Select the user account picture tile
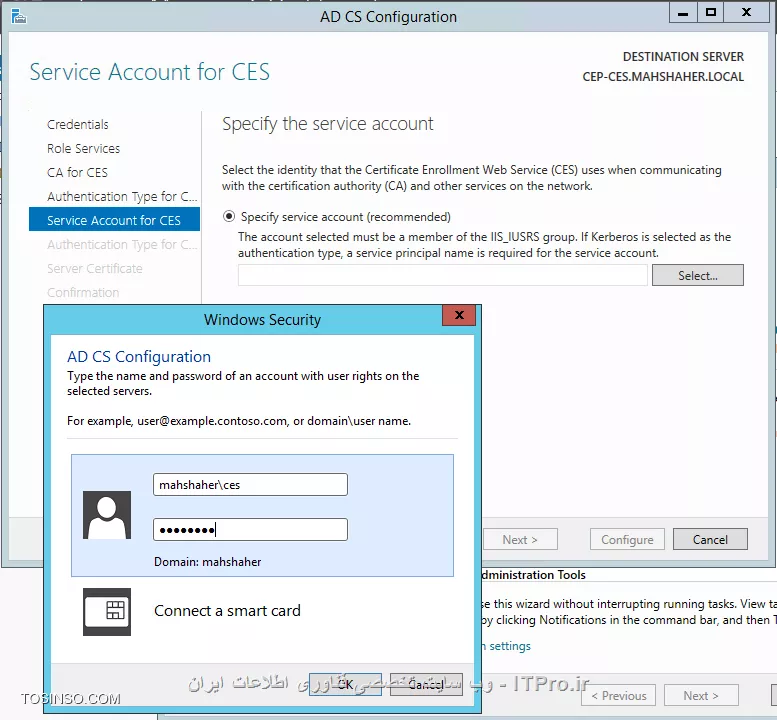777x720 pixels. [107, 515]
